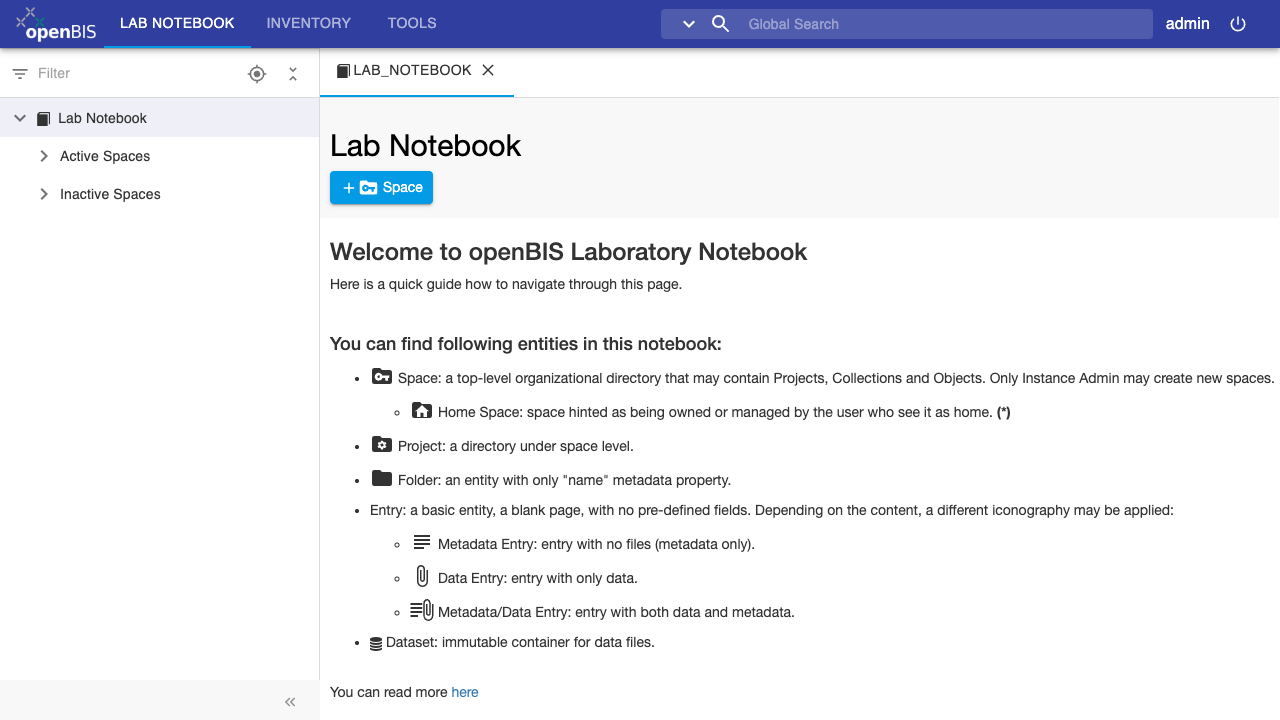This screenshot has width=1280, height=720.
Task: Click the Lab Notebook page heading
Action: tap(426, 145)
